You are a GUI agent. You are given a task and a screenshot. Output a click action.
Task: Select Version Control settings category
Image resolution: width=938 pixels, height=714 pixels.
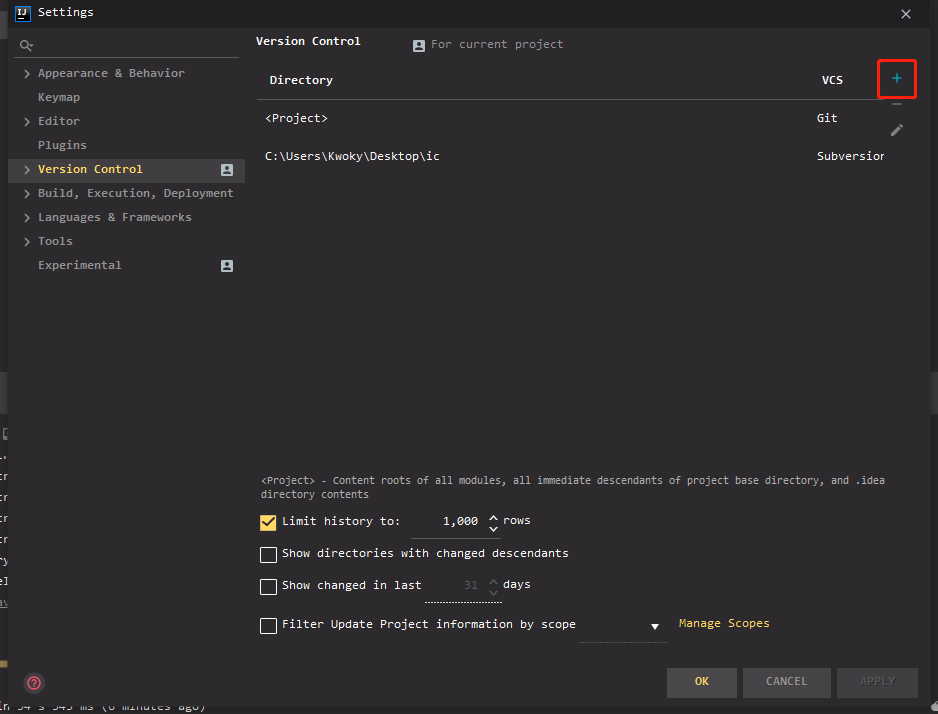click(90, 169)
